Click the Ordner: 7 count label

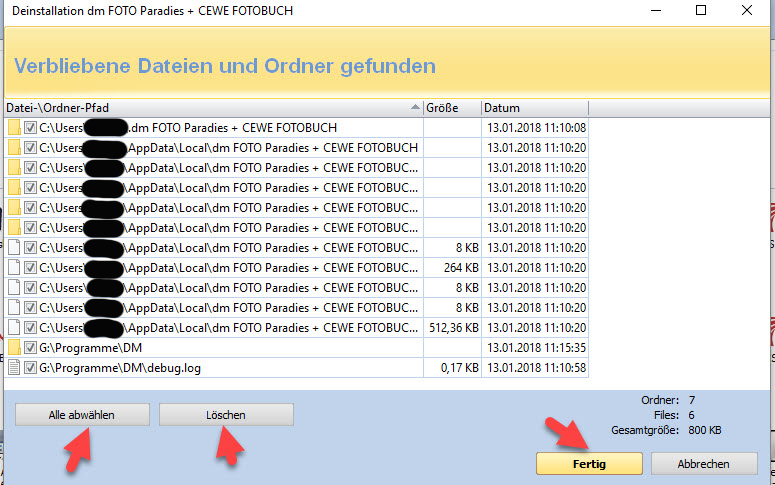pyautogui.click(x=668, y=400)
